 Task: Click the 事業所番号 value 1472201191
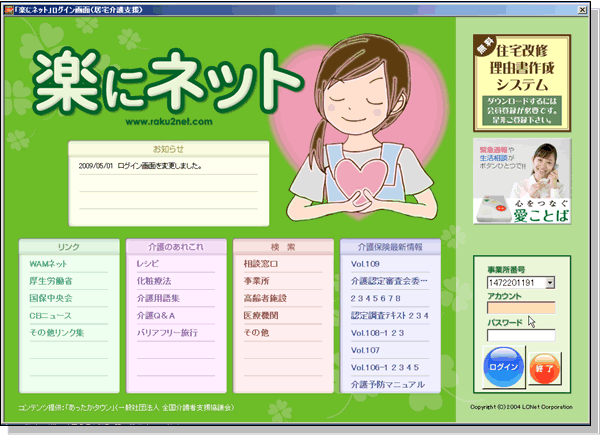point(511,283)
